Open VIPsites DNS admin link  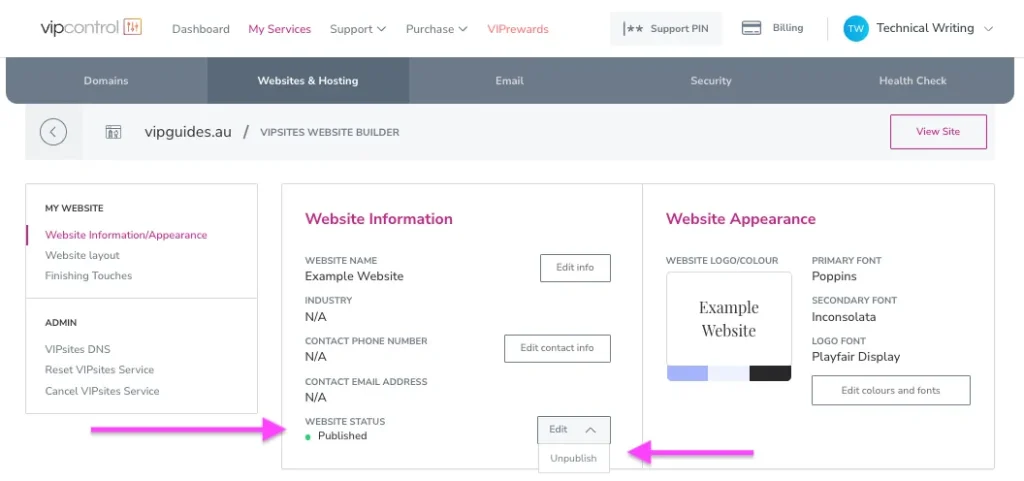(78, 349)
